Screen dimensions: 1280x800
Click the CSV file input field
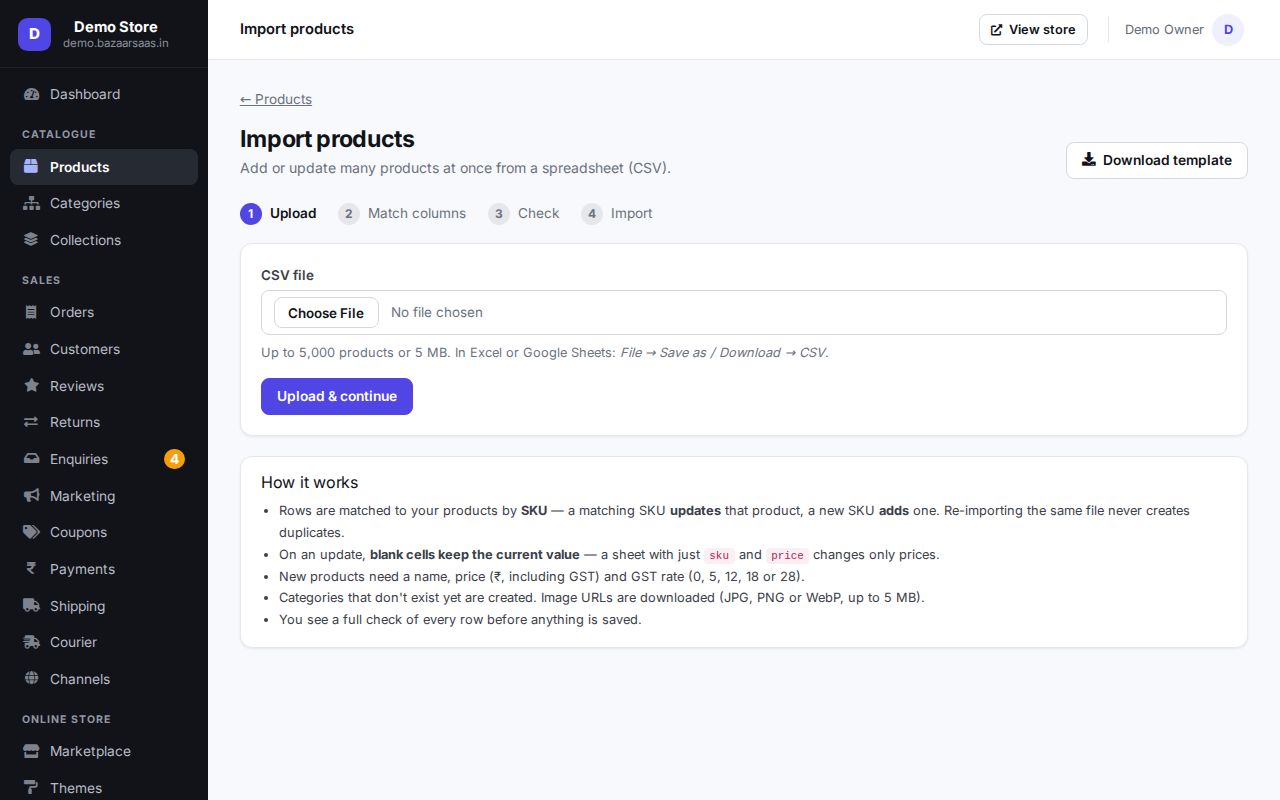[744, 312]
